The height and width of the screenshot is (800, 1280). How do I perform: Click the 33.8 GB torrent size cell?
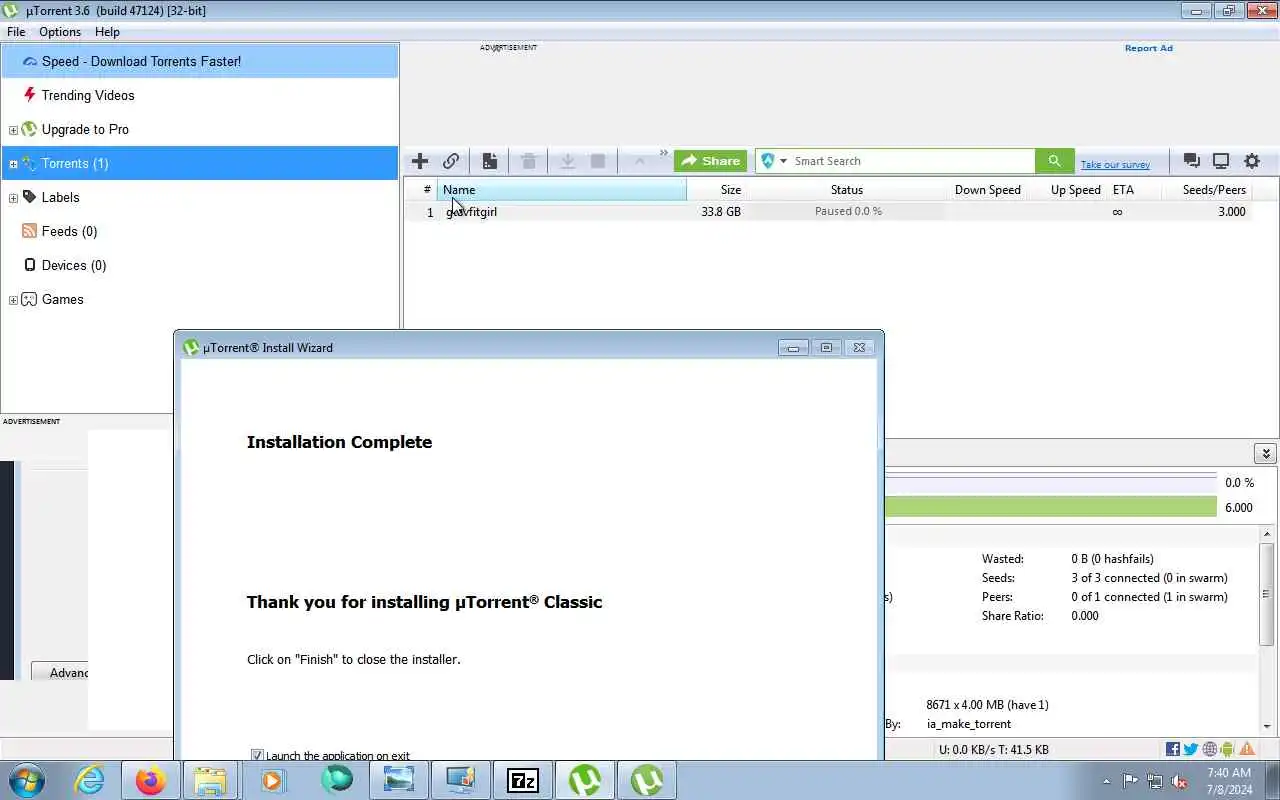[720, 212]
